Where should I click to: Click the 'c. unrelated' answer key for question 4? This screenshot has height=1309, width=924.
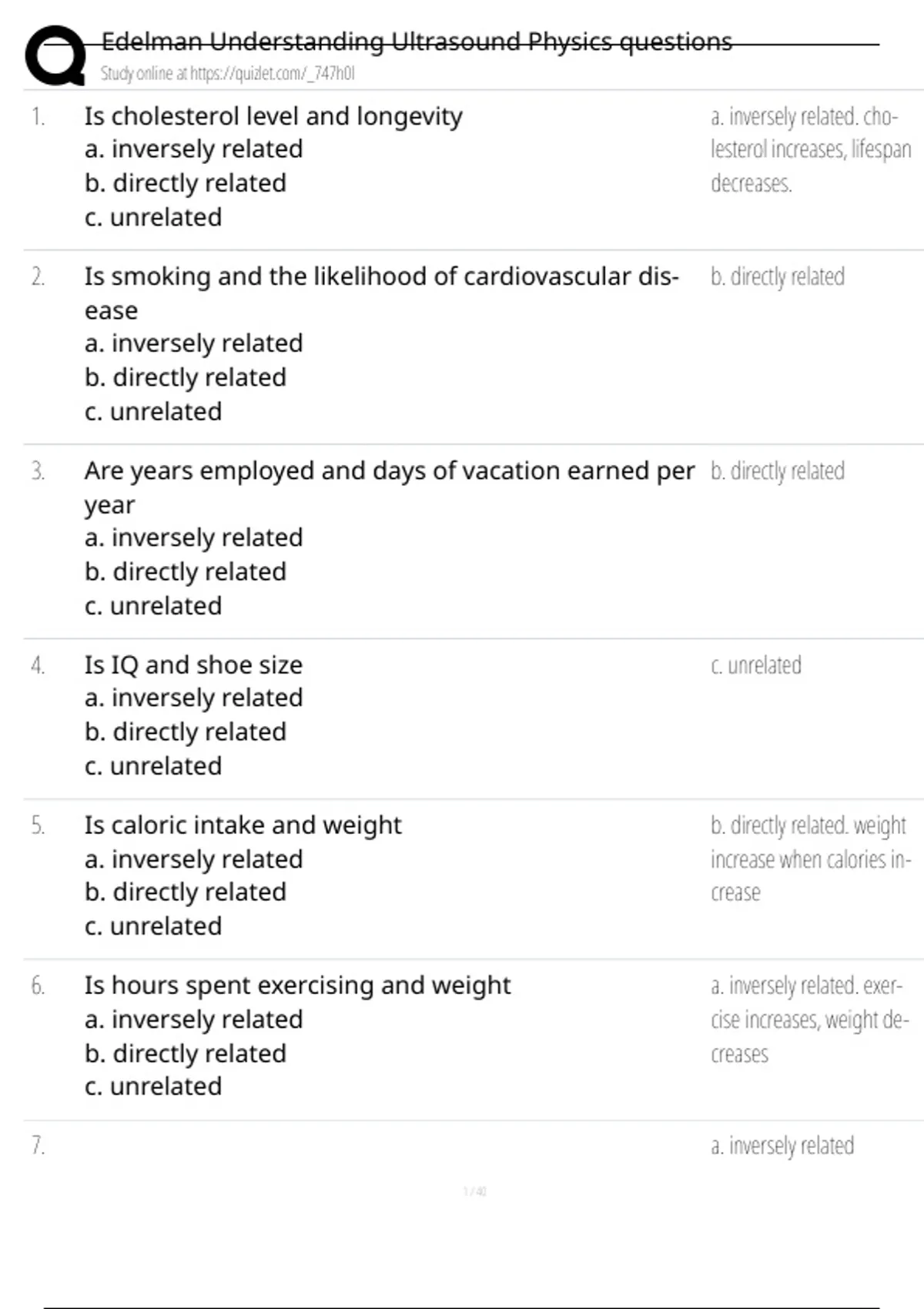tap(755, 665)
